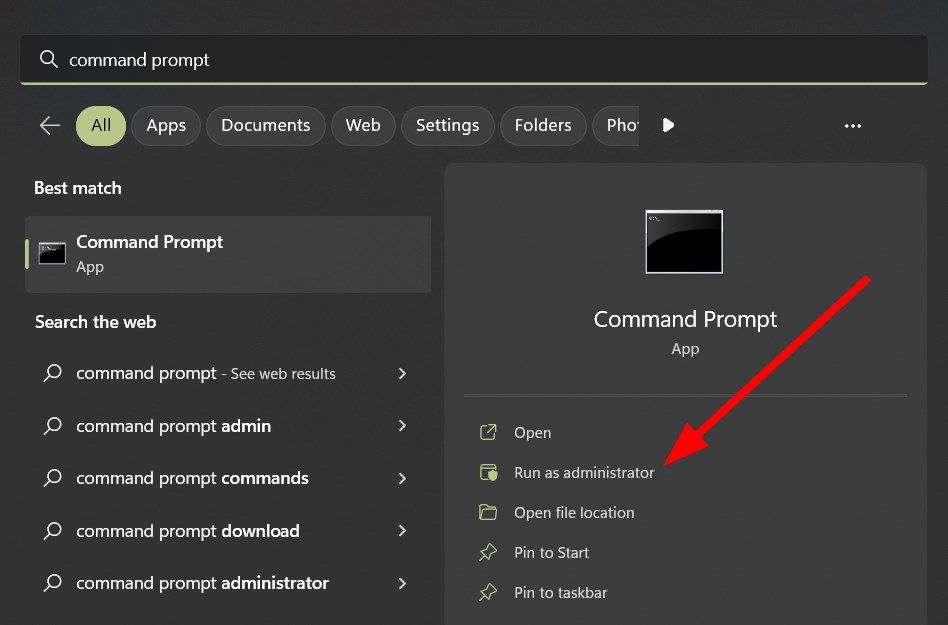Switch to the Documents filter tab
The width and height of the screenshot is (948, 625).
[265, 125]
